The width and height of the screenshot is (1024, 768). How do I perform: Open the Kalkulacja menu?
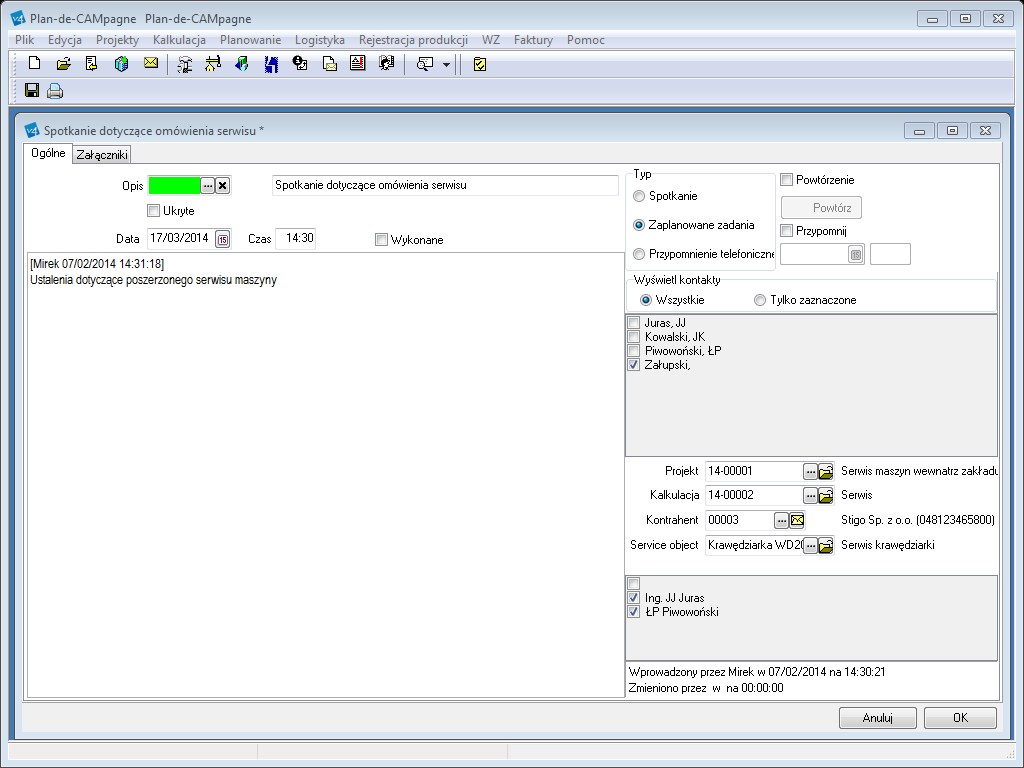click(180, 40)
